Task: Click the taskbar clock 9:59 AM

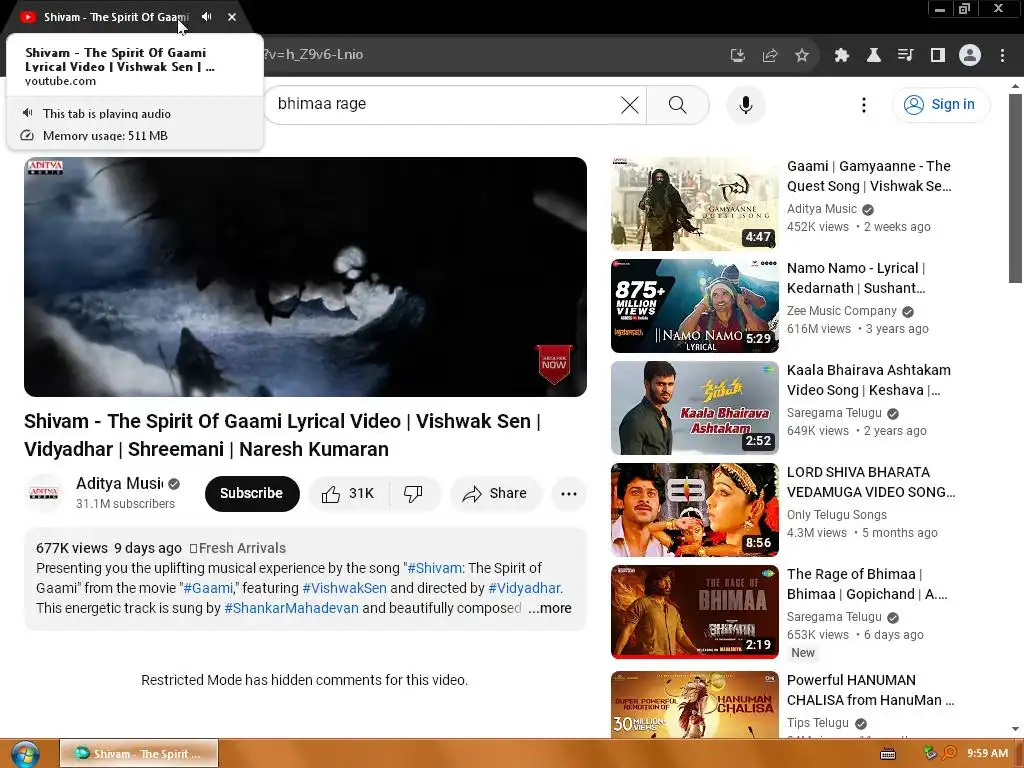Action: tap(987, 754)
